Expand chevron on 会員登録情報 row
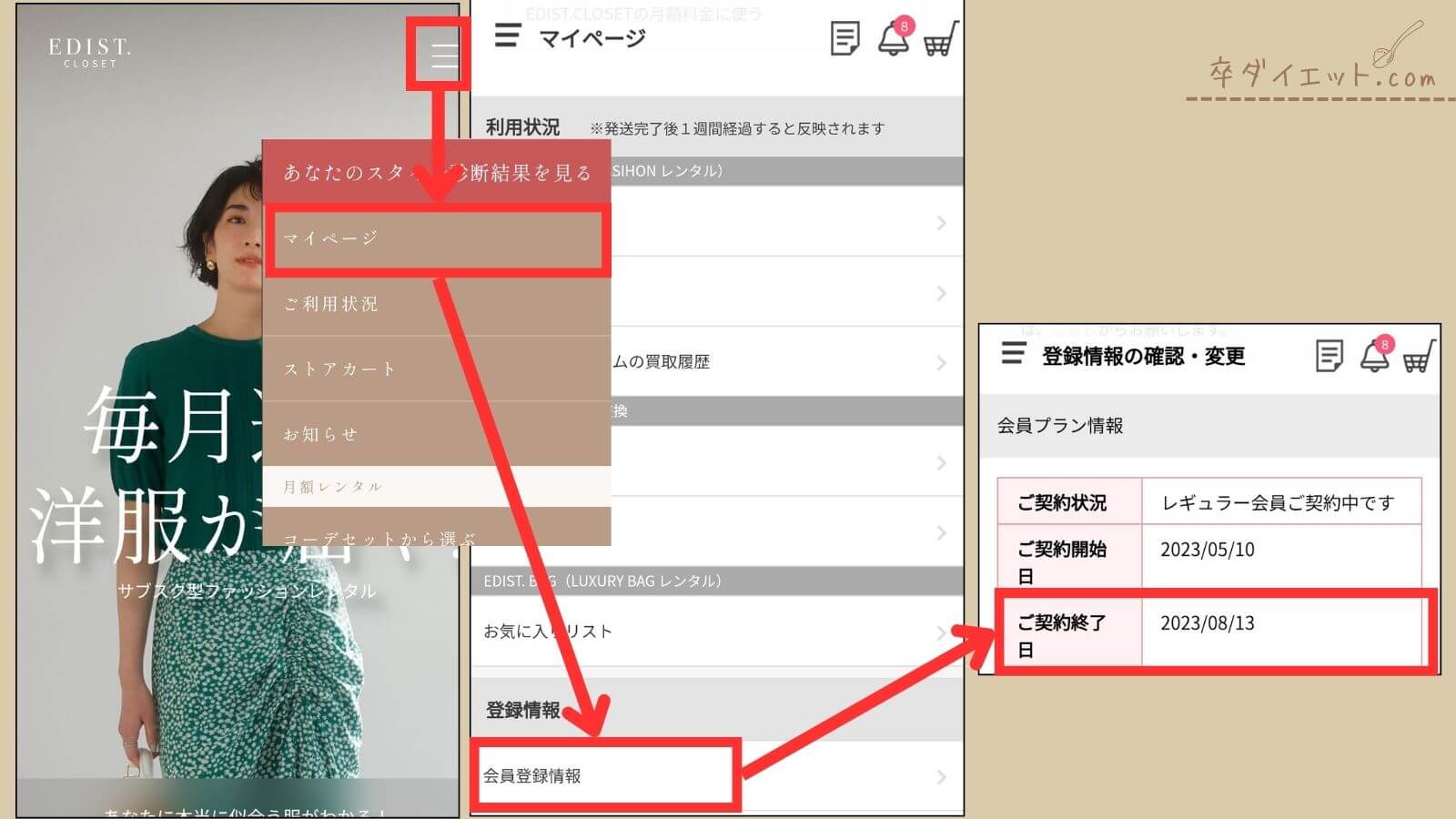The width and height of the screenshot is (1456, 819). point(941,777)
